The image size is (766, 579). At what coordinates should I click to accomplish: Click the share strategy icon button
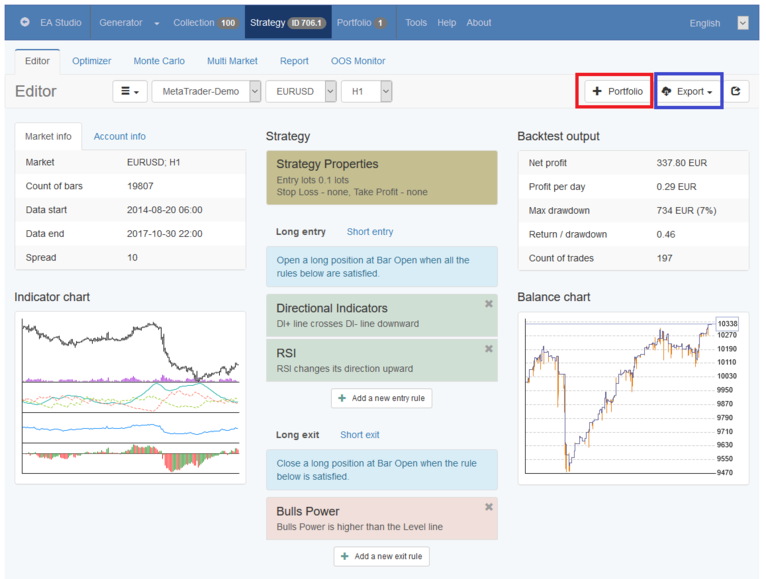[736, 91]
